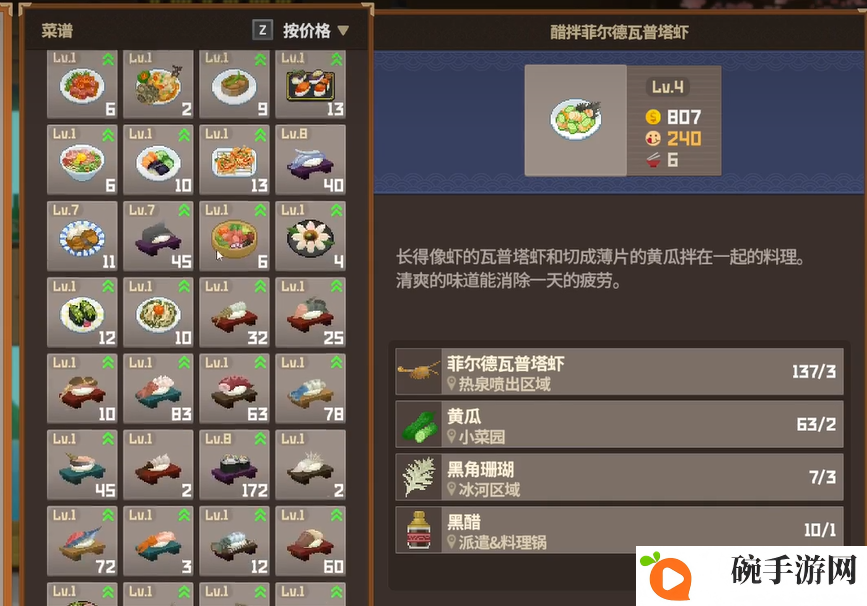The height and width of the screenshot is (606, 867).
Task: Choose the sushi platter recipe with count 13
Action: (311, 84)
